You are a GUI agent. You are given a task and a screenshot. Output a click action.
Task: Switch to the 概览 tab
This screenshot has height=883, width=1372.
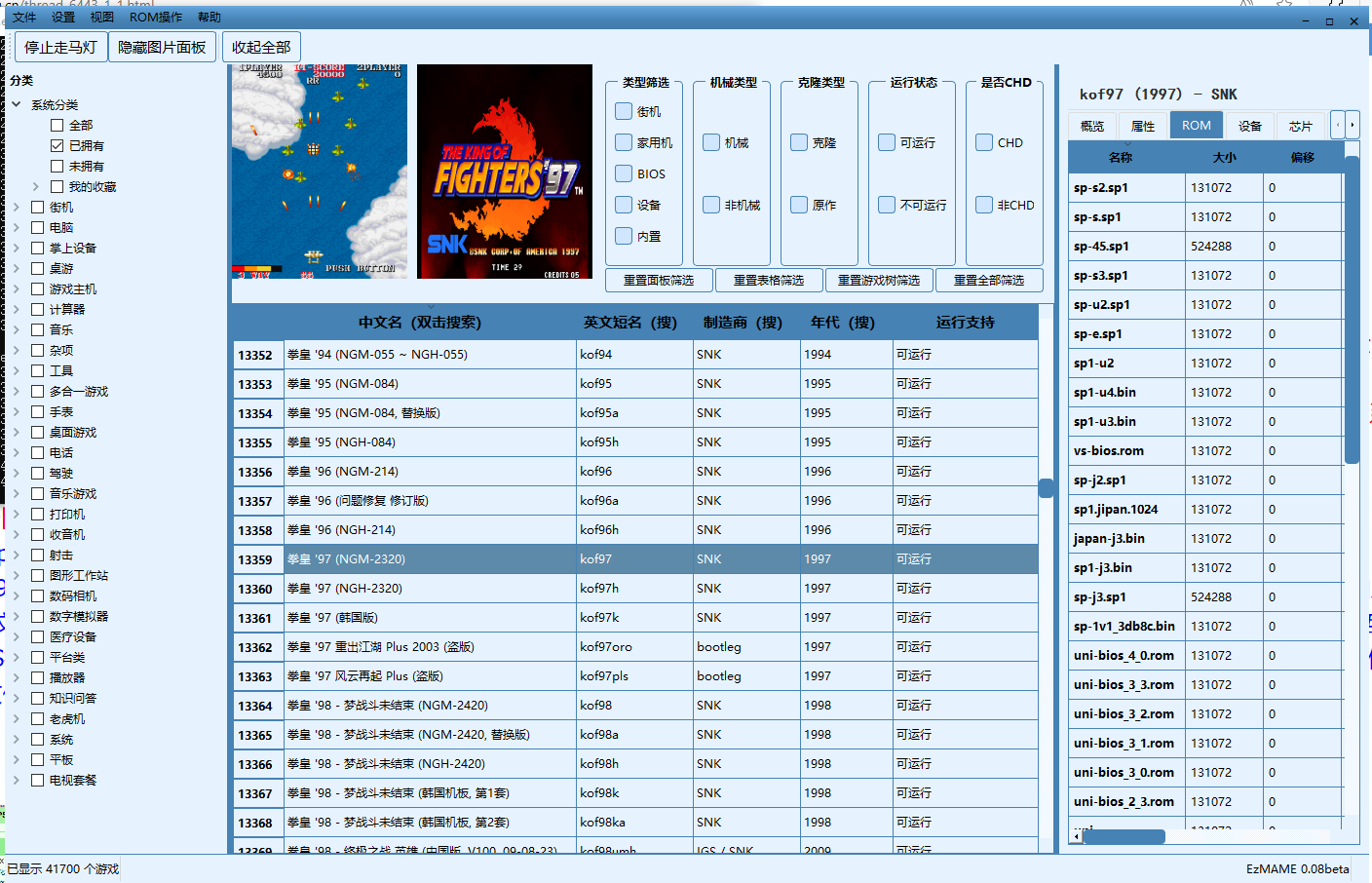pyautogui.click(x=1093, y=126)
